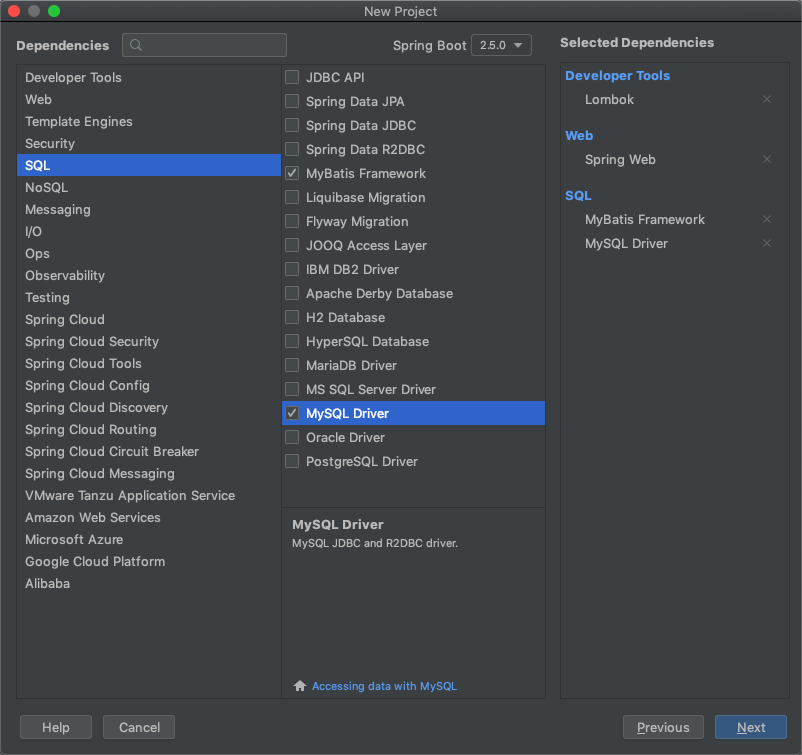Remove MyBatis Framework from selected dependencies
The width and height of the screenshot is (802, 755).
coord(767,219)
